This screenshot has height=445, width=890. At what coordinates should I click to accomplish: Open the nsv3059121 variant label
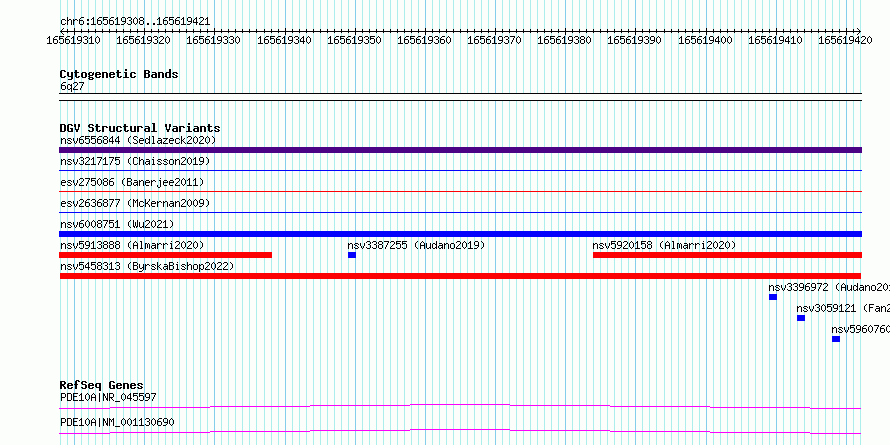pos(843,308)
